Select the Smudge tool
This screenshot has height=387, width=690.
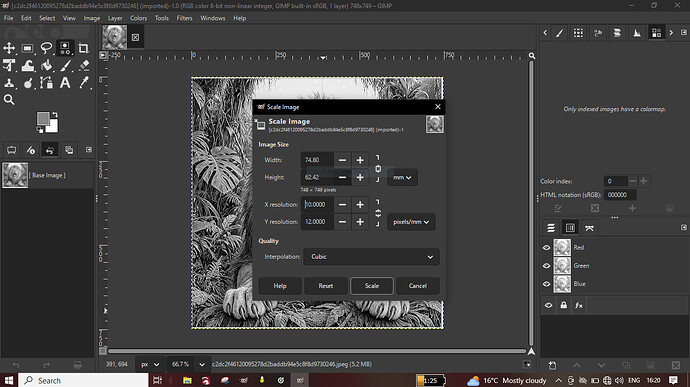tap(28, 83)
